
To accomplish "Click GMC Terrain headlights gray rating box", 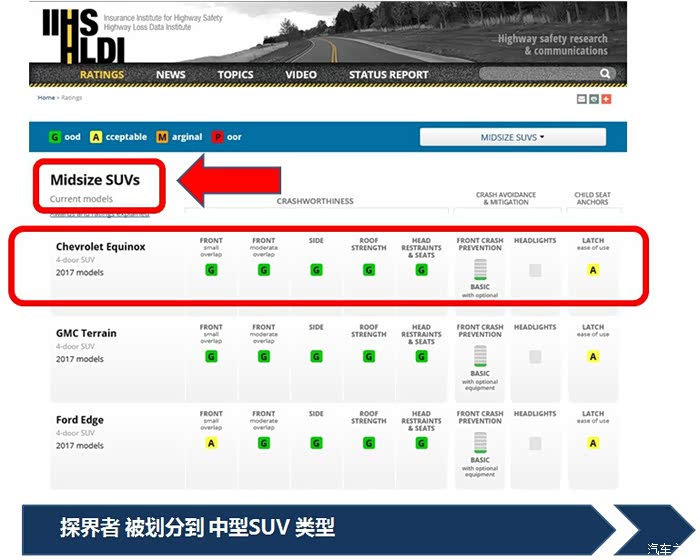I will pos(535,356).
